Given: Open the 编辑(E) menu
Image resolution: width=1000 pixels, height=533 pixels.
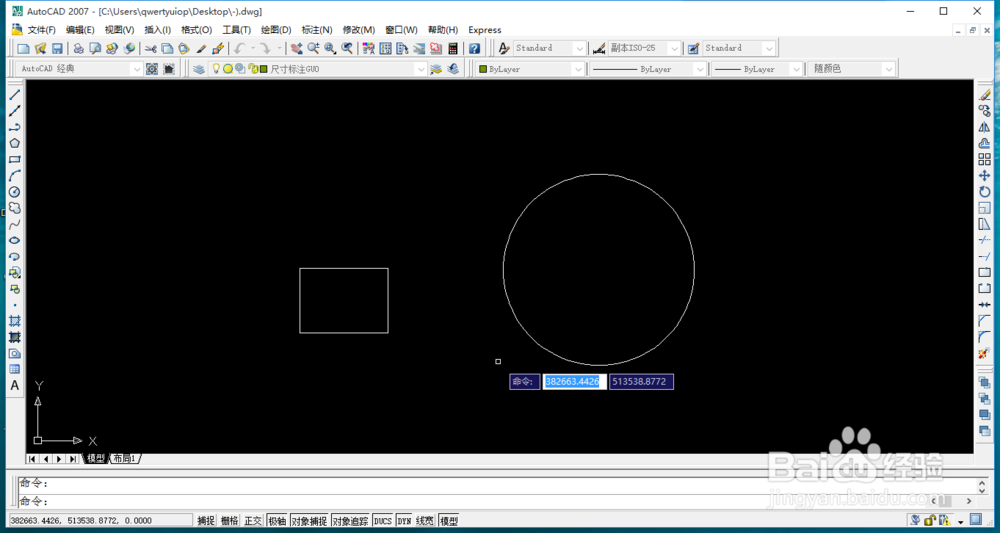Looking at the screenshot, I should click(x=80, y=30).
